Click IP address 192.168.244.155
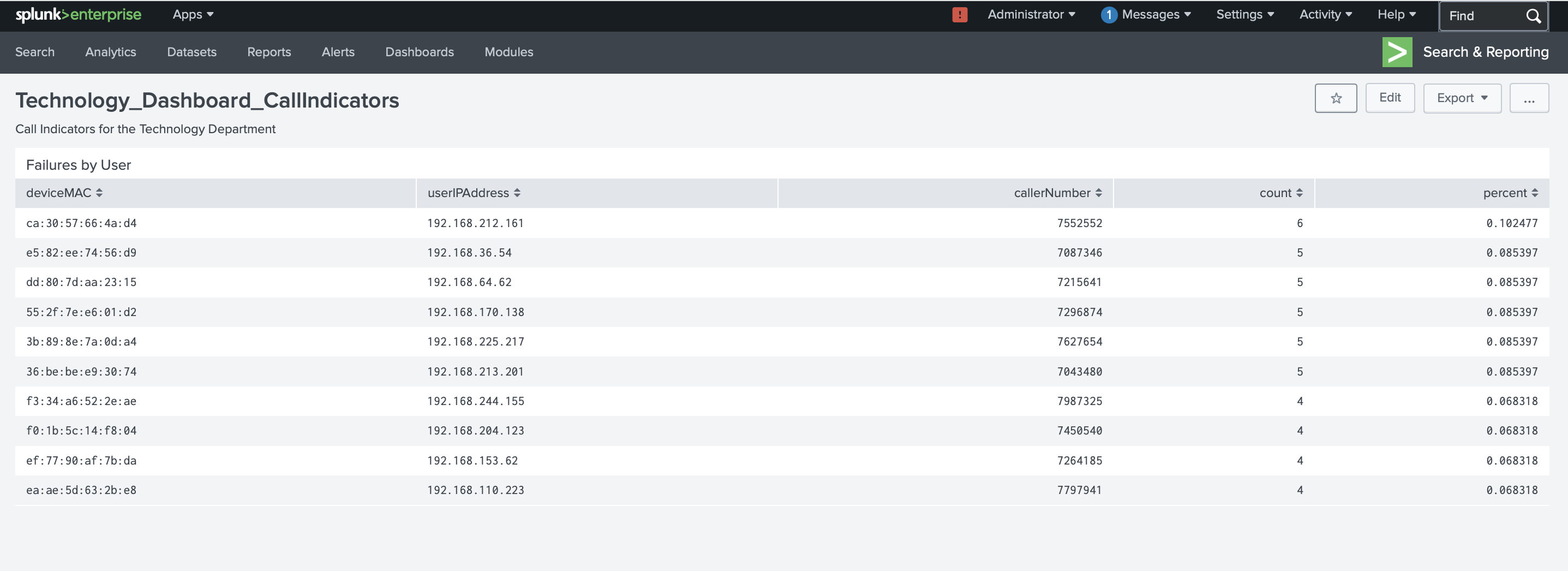This screenshot has height=571, width=1568. pyautogui.click(x=475, y=401)
